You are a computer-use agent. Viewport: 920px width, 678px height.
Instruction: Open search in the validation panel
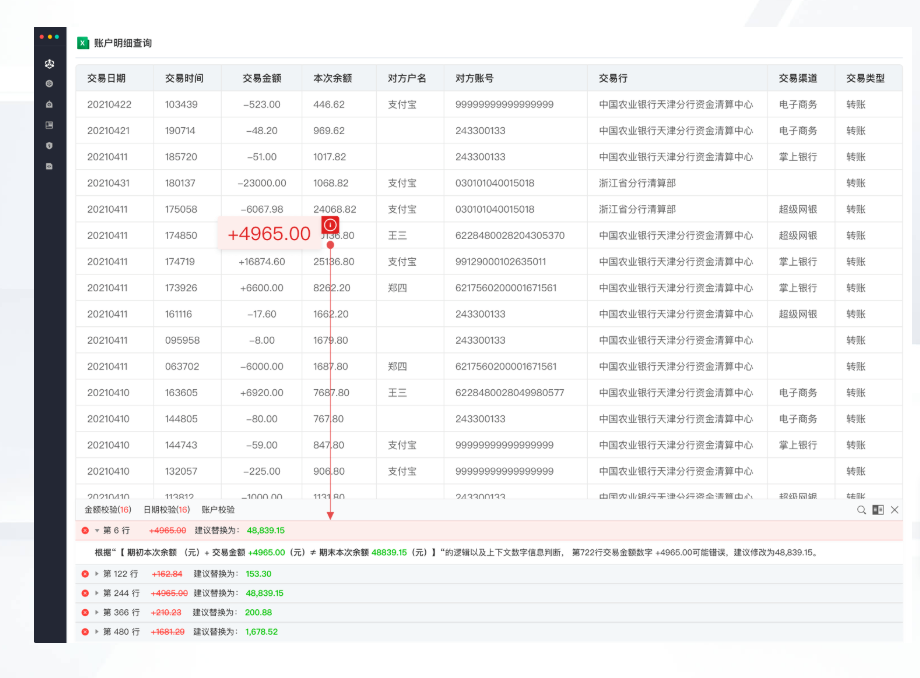pos(861,510)
